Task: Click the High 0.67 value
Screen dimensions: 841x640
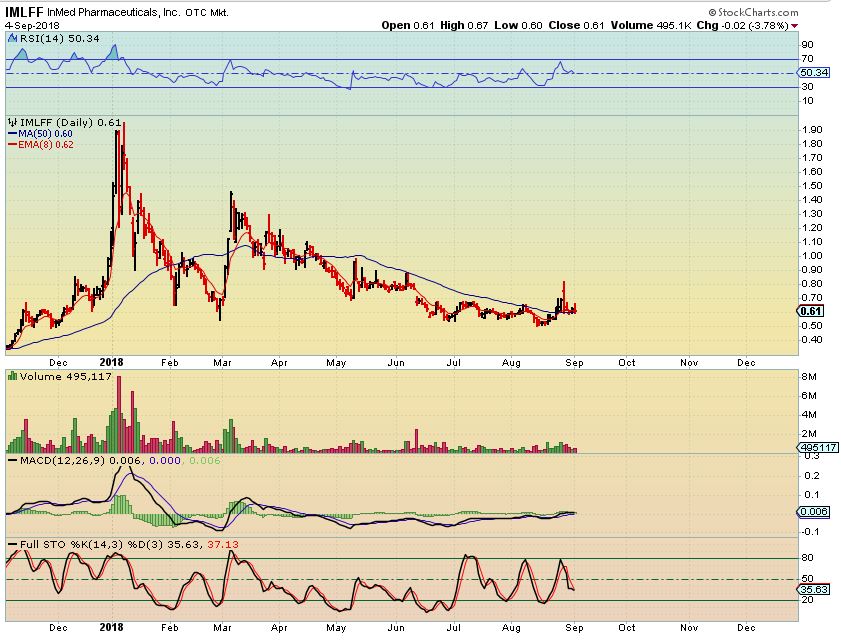Action: pyautogui.click(x=464, y=25)
